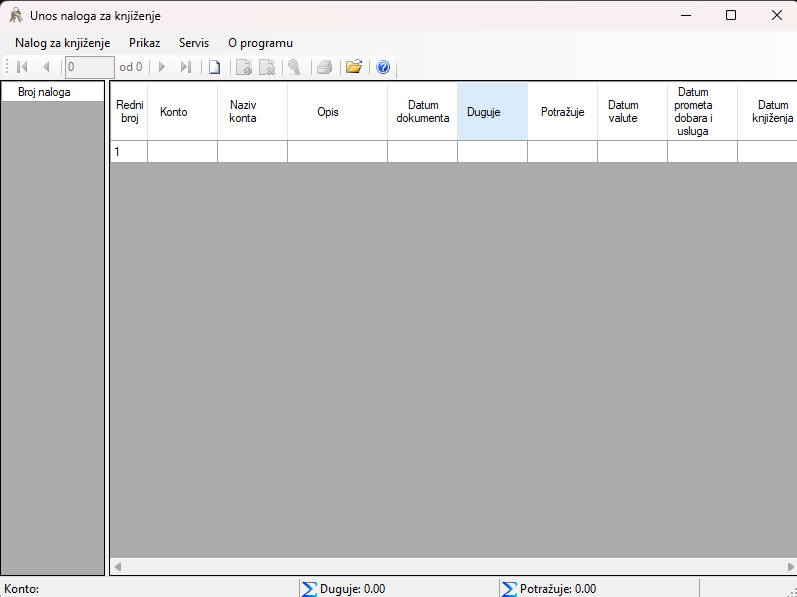The height and width of the screenshot is (597, 797).
Task: Open the O programu menu
Action: (260, 43)
